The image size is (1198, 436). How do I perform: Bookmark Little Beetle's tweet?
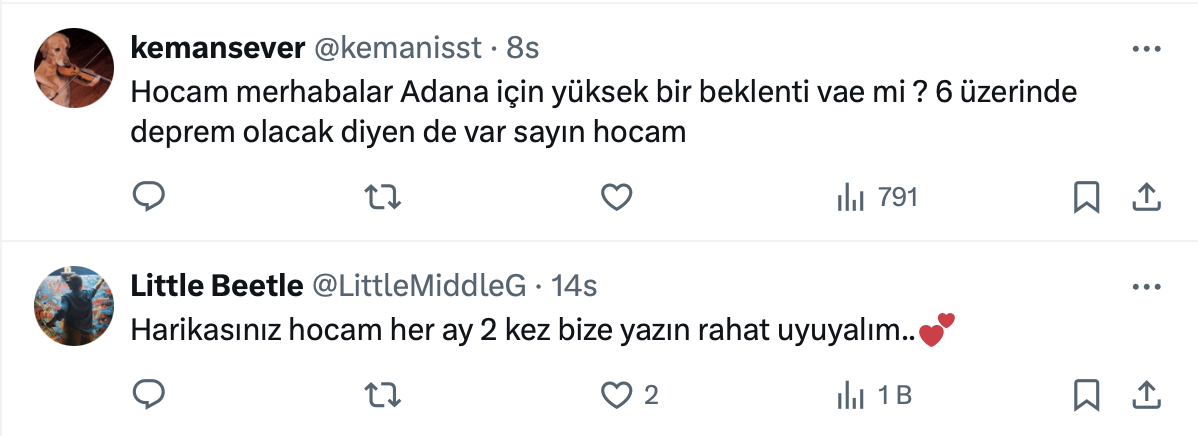[1086, 395]
